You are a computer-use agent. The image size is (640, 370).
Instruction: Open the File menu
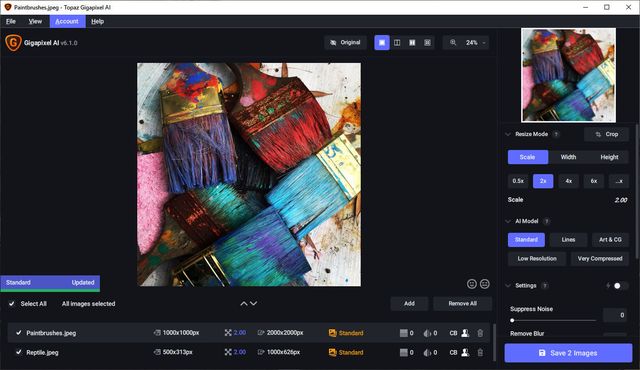[11, 22]
